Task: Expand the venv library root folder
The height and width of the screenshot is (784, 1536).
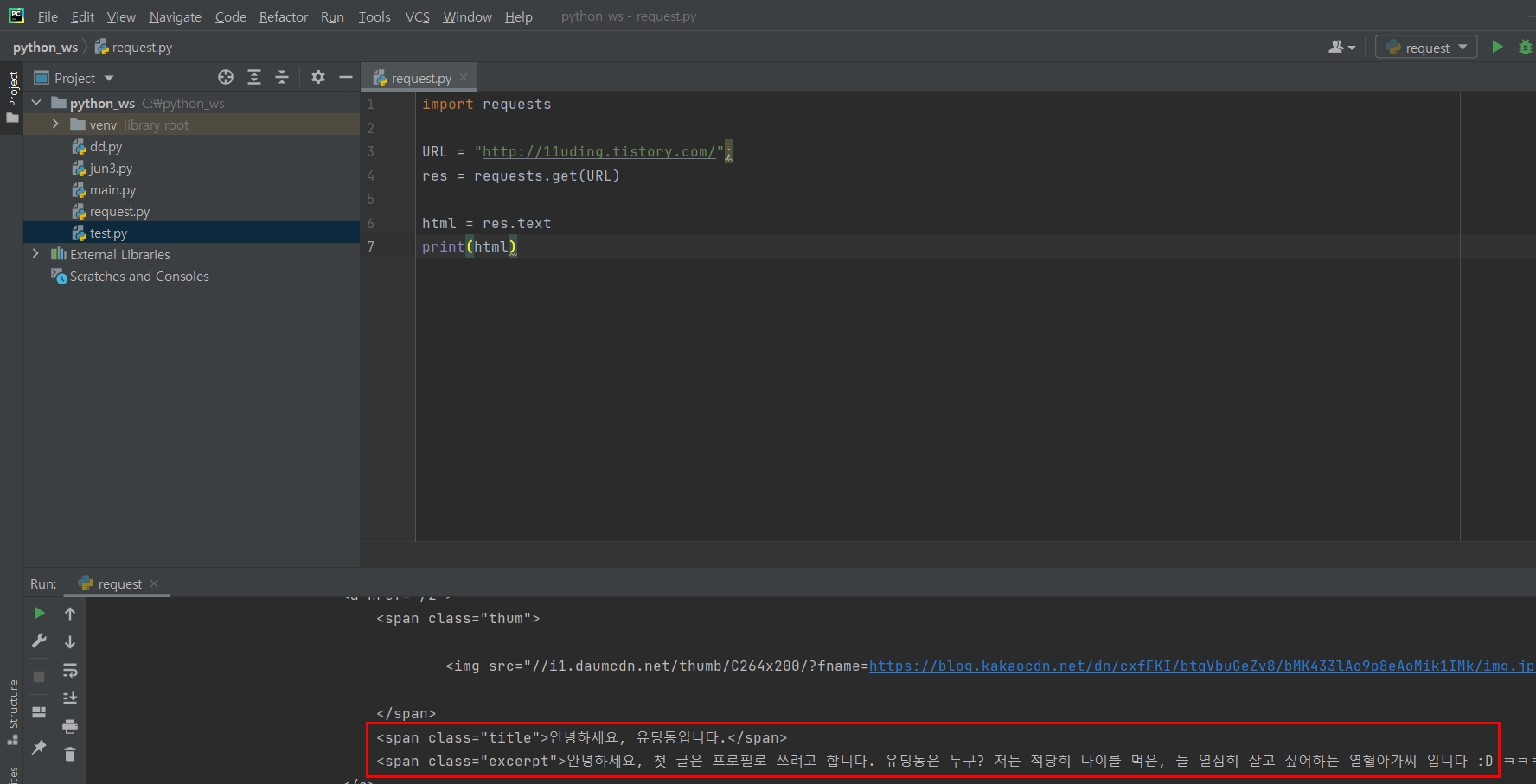Action: [x=55, y=124]
